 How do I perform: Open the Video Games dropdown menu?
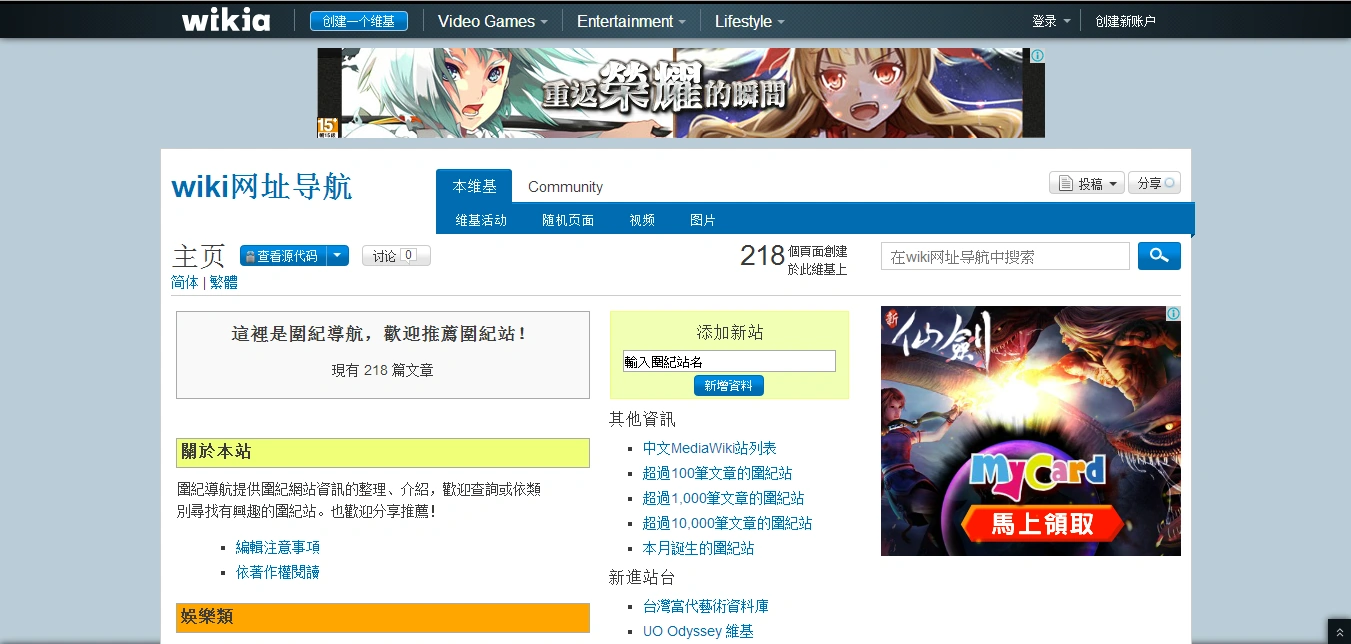click(492, 20)
